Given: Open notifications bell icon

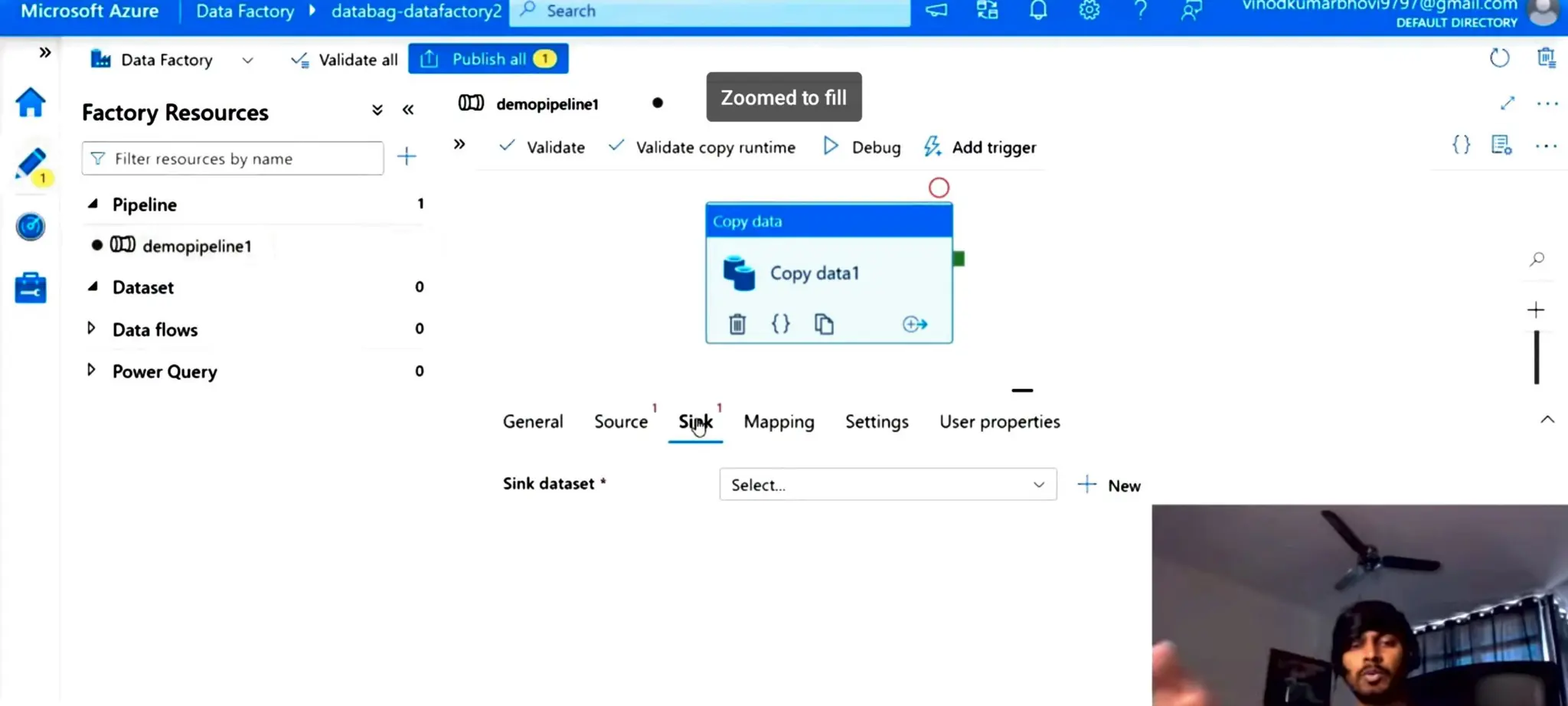Looking at the screenshot, I should click(1038, 10).
